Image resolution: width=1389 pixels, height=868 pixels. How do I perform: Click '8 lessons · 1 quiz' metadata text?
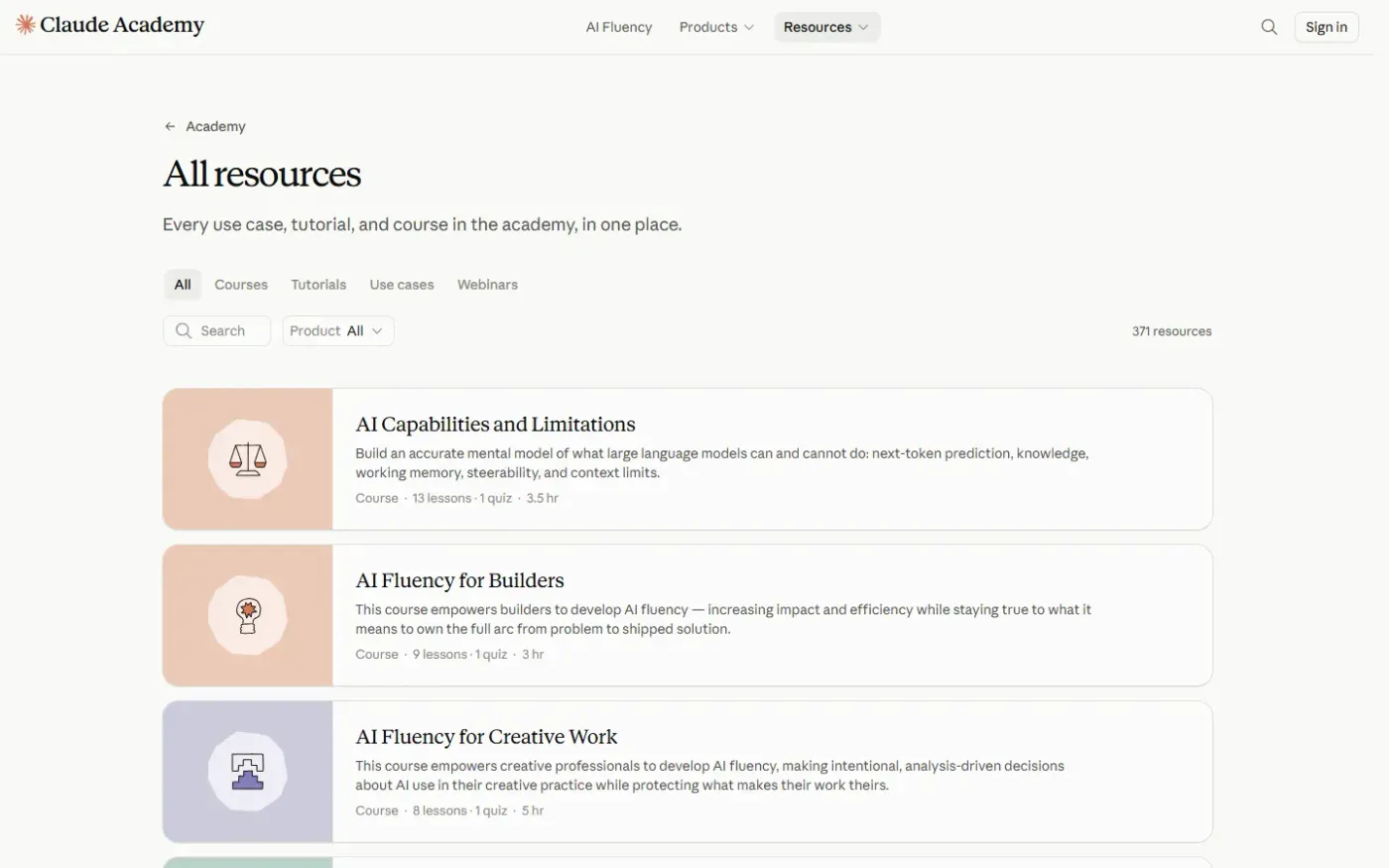pyautogui.click(x=459, y=810)
